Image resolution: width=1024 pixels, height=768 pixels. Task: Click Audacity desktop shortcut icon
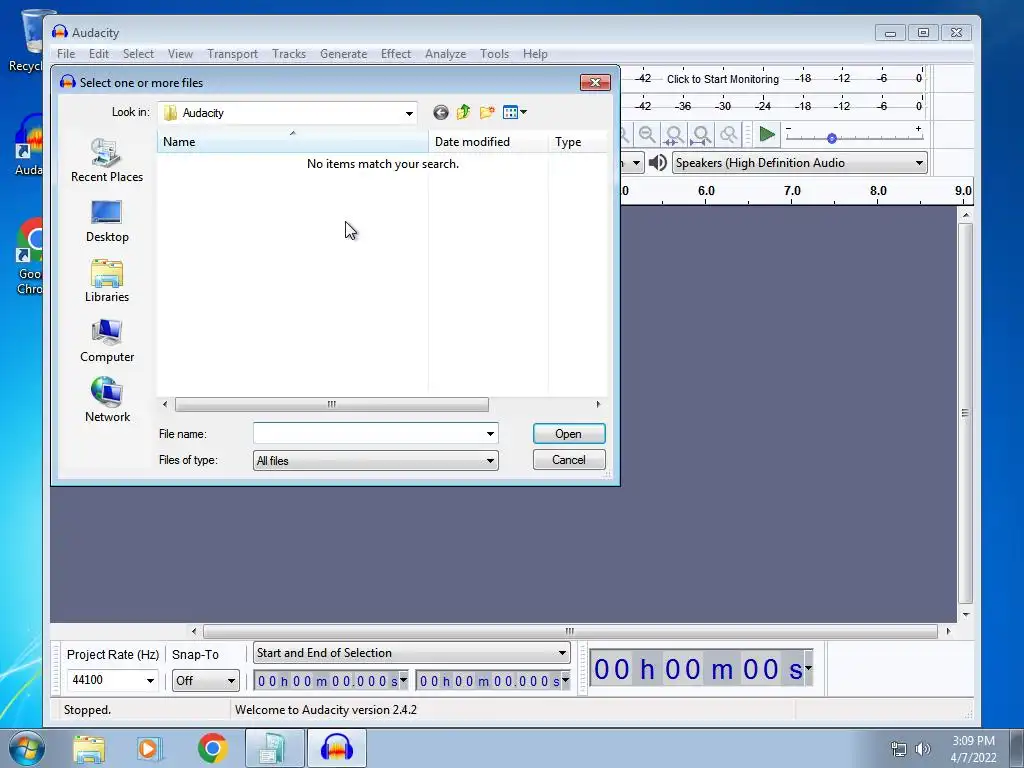[29, 146]
